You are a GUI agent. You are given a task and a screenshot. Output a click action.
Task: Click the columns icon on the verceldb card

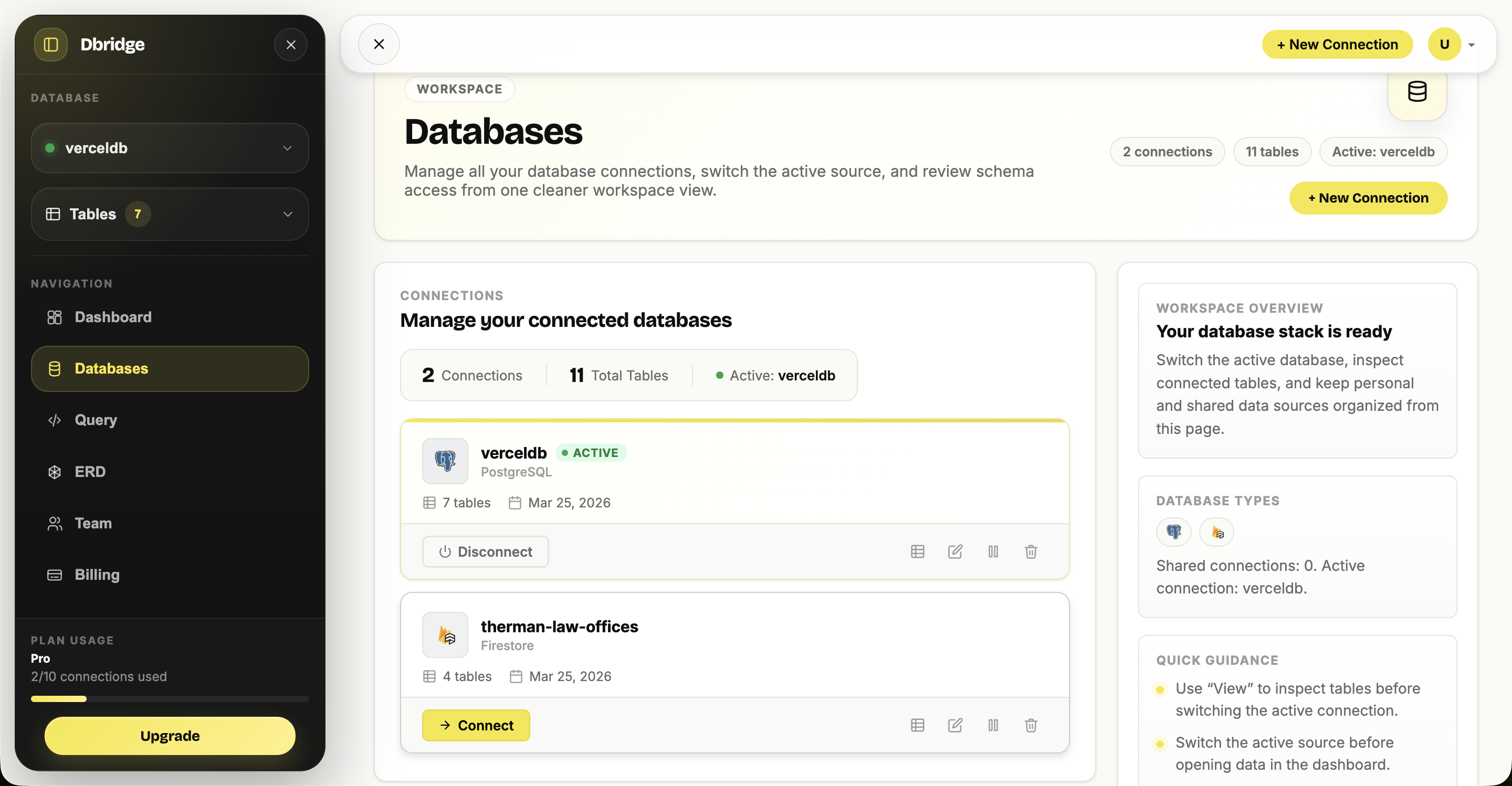coord(993,551)
